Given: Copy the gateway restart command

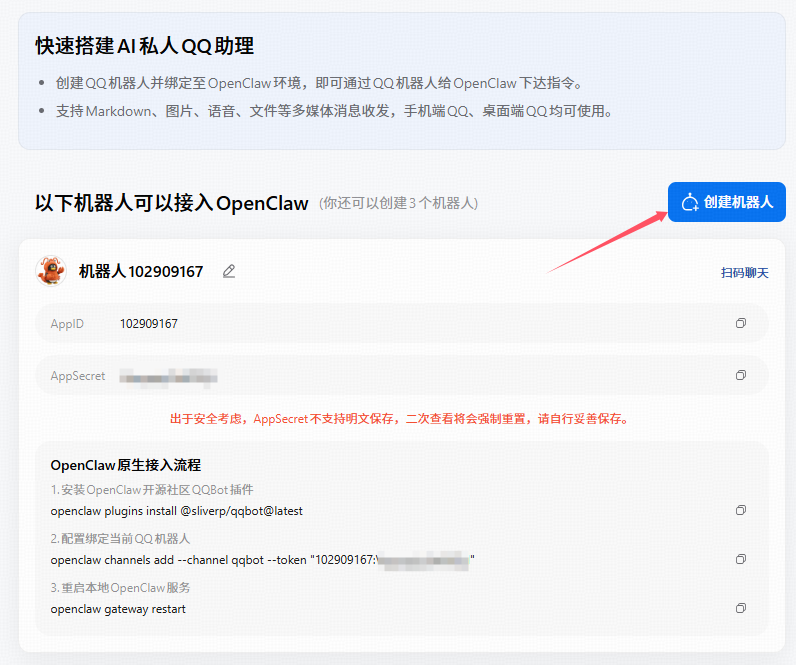Looking at the screenshot, I should (x=740, y=608).
